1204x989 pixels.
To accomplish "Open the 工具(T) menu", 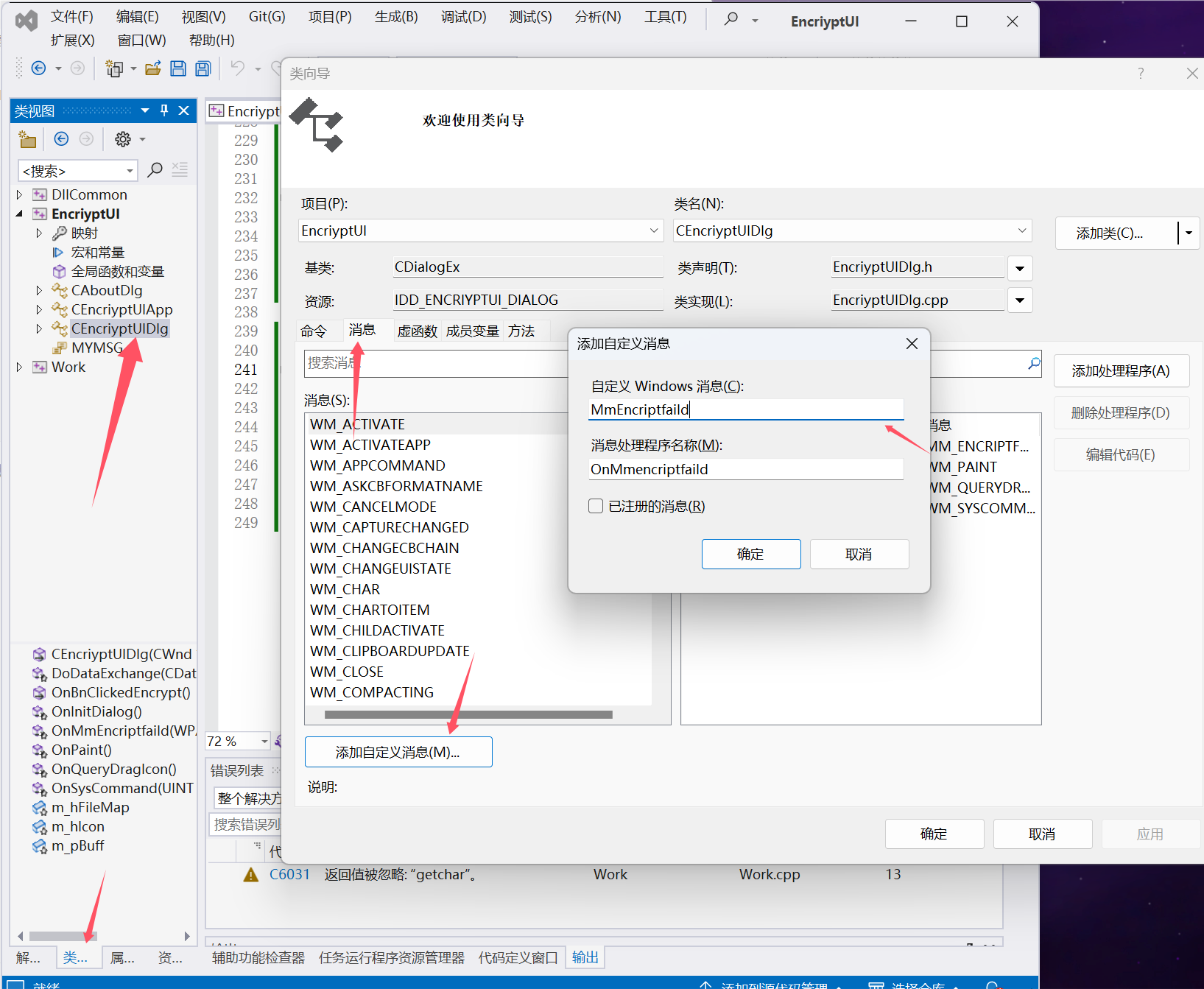I will coord(665,16).
